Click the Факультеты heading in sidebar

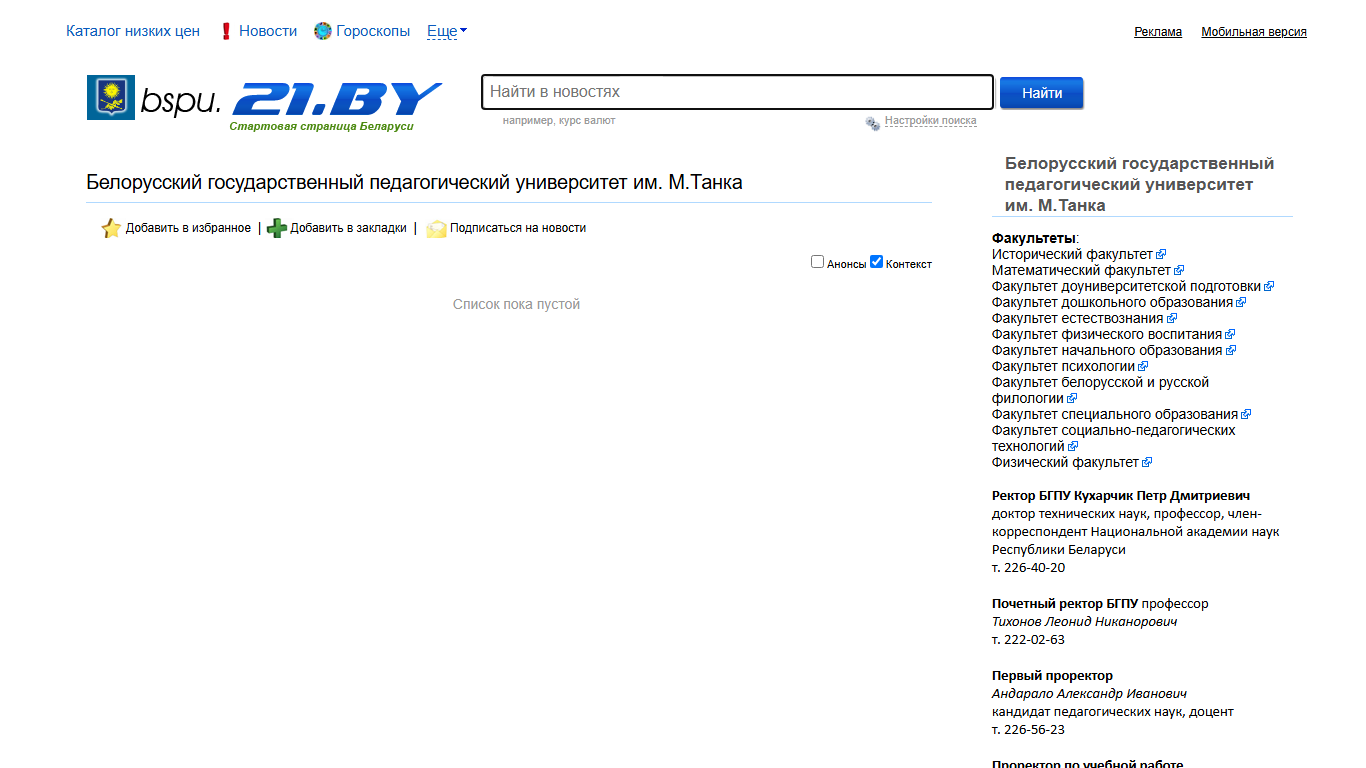[x=1034, y=238]
